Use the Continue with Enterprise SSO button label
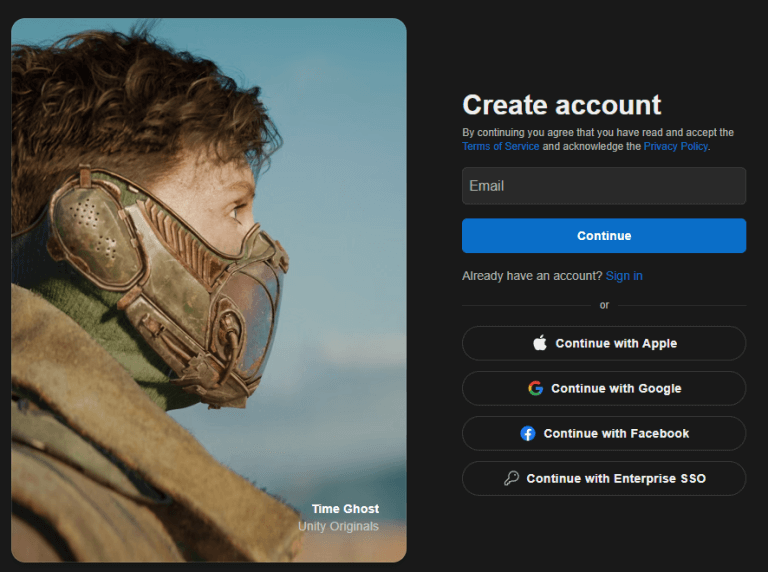This screenshot has width=768, height=572. 616,478
